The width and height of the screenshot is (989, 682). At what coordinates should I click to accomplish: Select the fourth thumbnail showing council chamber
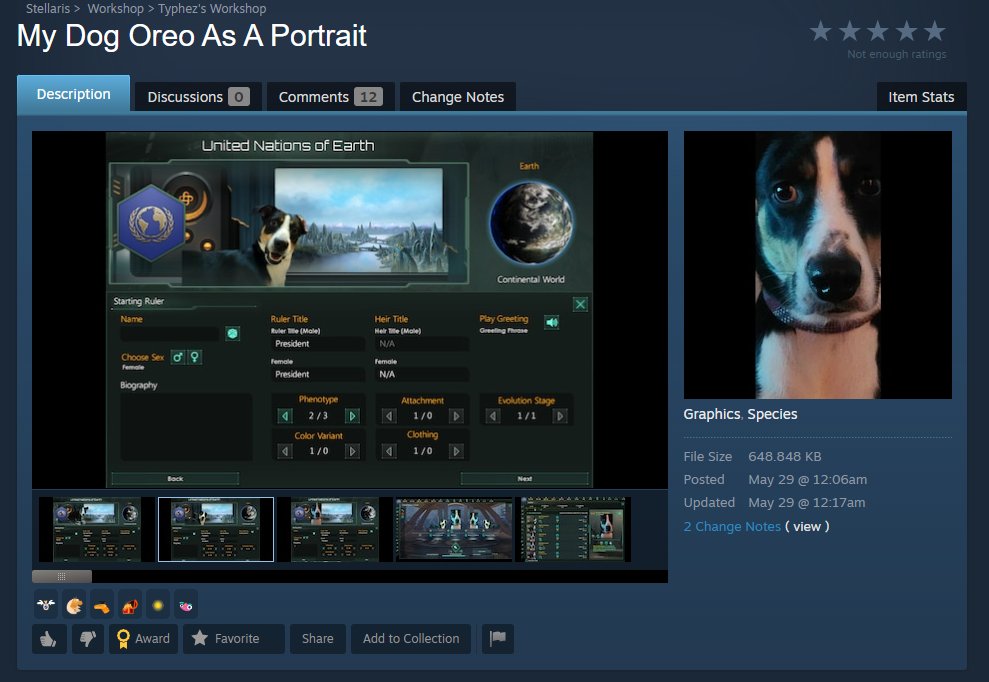(454, 529)
